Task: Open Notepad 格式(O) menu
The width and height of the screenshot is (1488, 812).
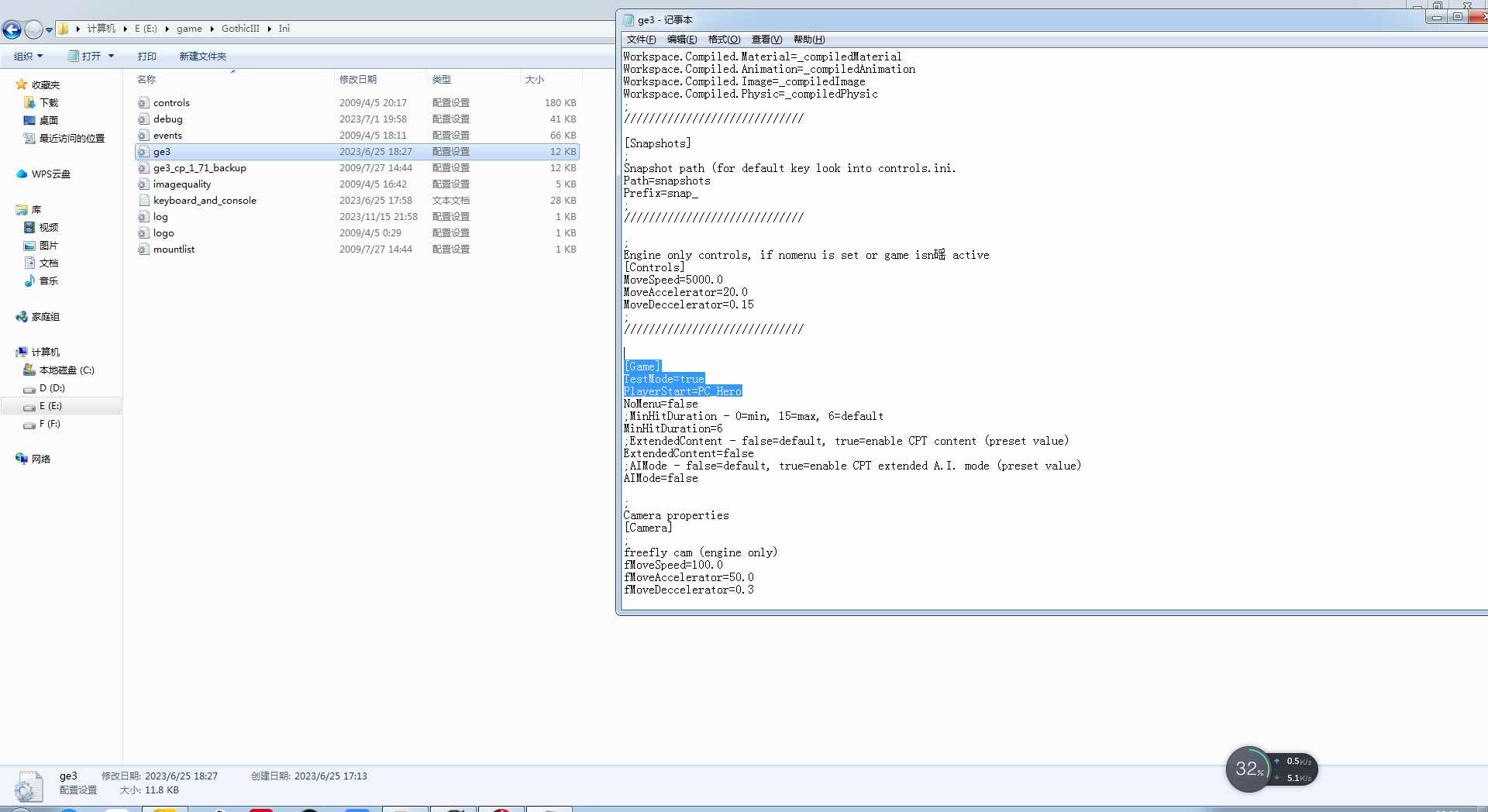Action: point(724,40)
